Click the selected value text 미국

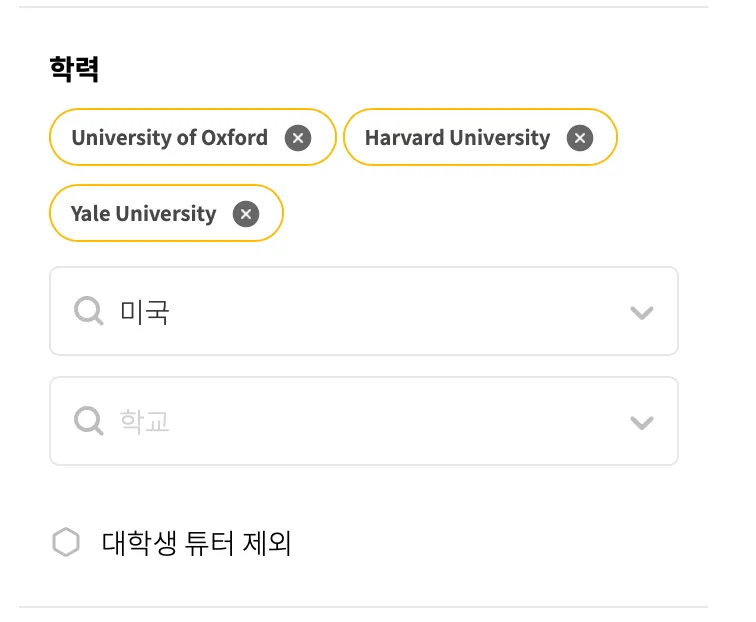coord(144,312)
